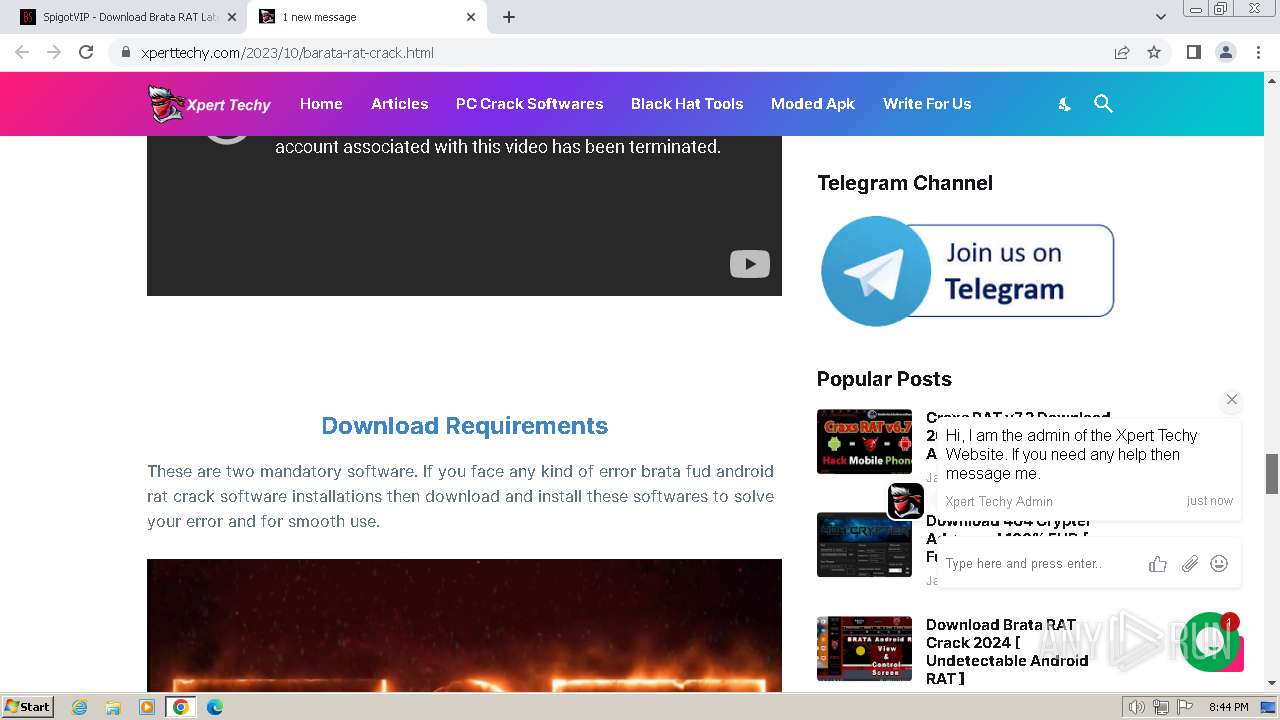
Task: Click the Download Requirements heading
Action: click(x=464, y=425)
